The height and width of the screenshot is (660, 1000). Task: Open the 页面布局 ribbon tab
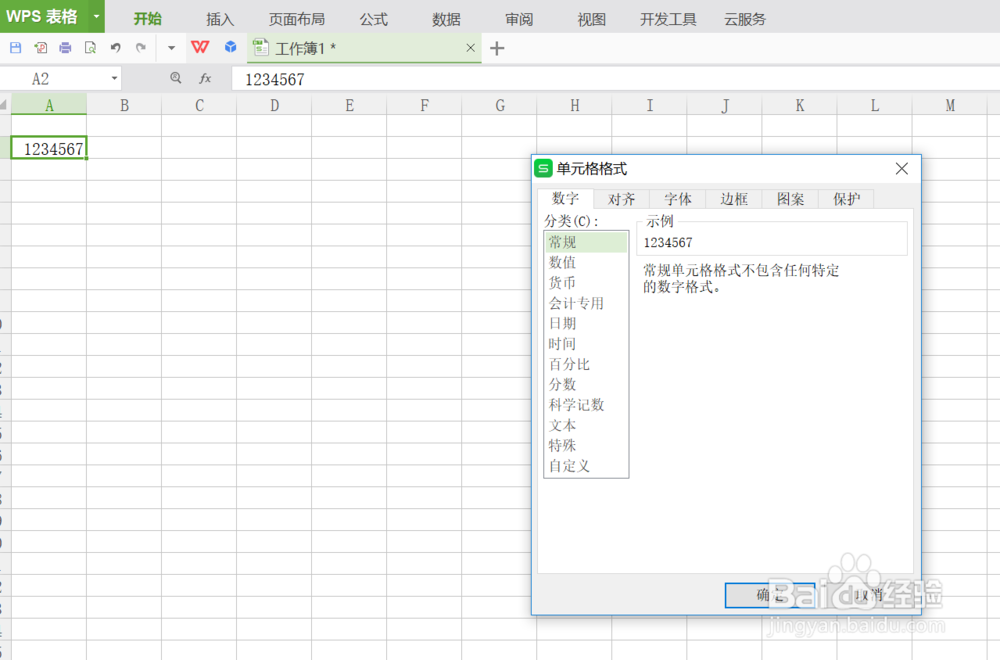pyautogui.click(x=297, y=19)
